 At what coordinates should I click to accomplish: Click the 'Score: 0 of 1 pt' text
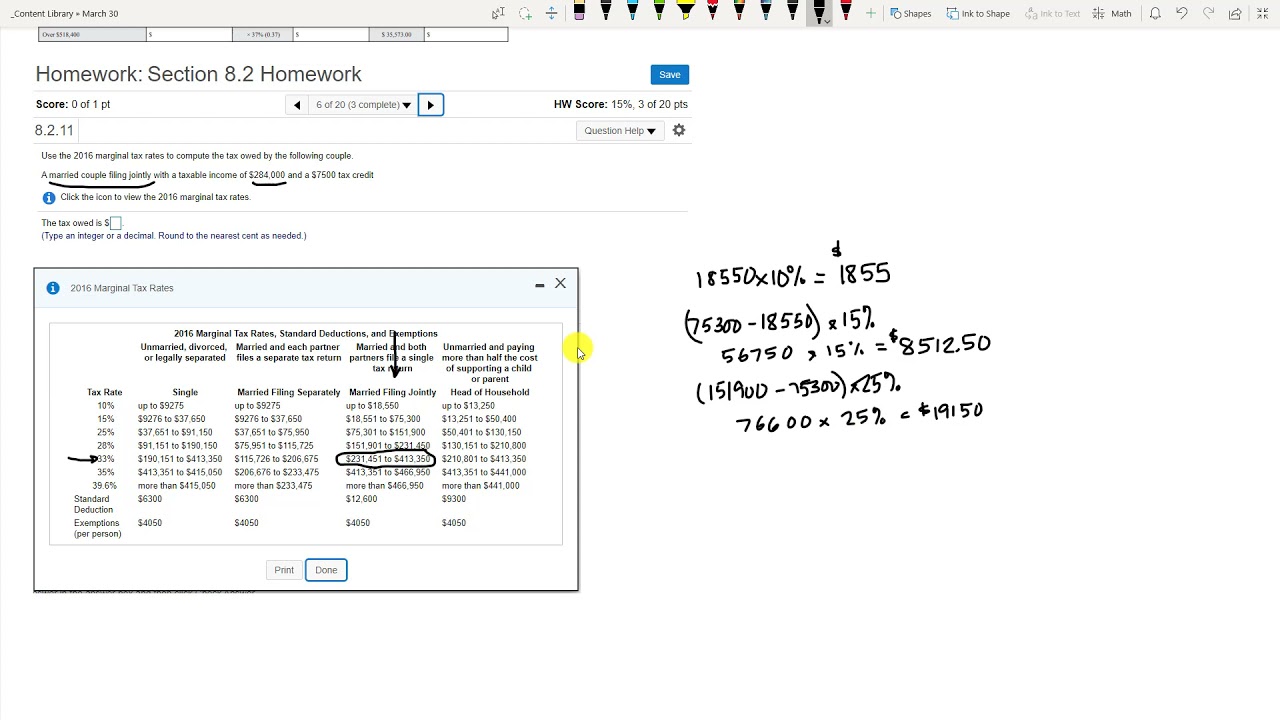[73, 104]
